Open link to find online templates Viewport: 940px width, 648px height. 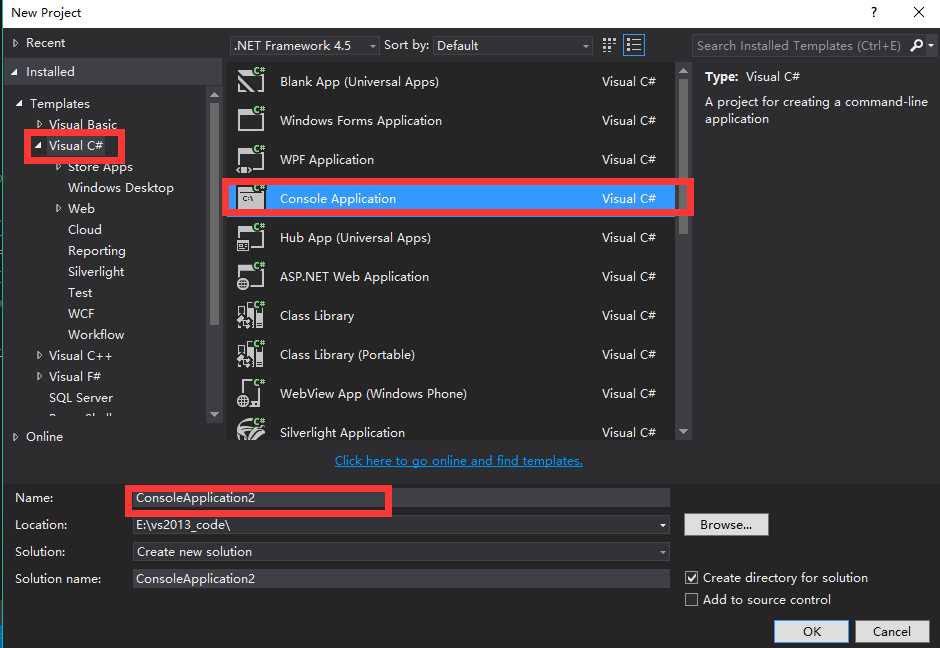click(x=459, y=460)
